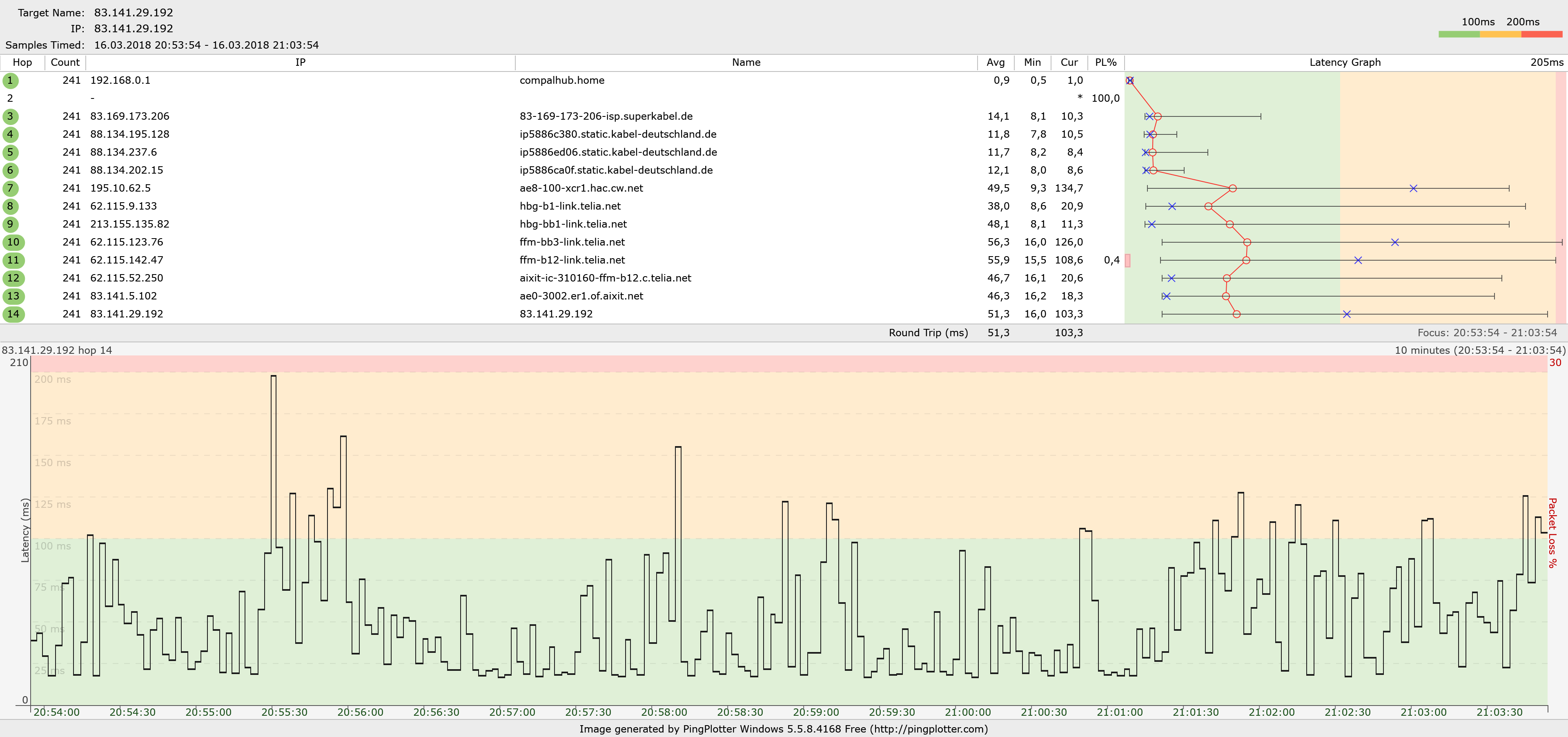This screenshot has height=737, width=1568.
Task: Click the 134,7 current value for hop 7
Action: (x=1069, y=188)
